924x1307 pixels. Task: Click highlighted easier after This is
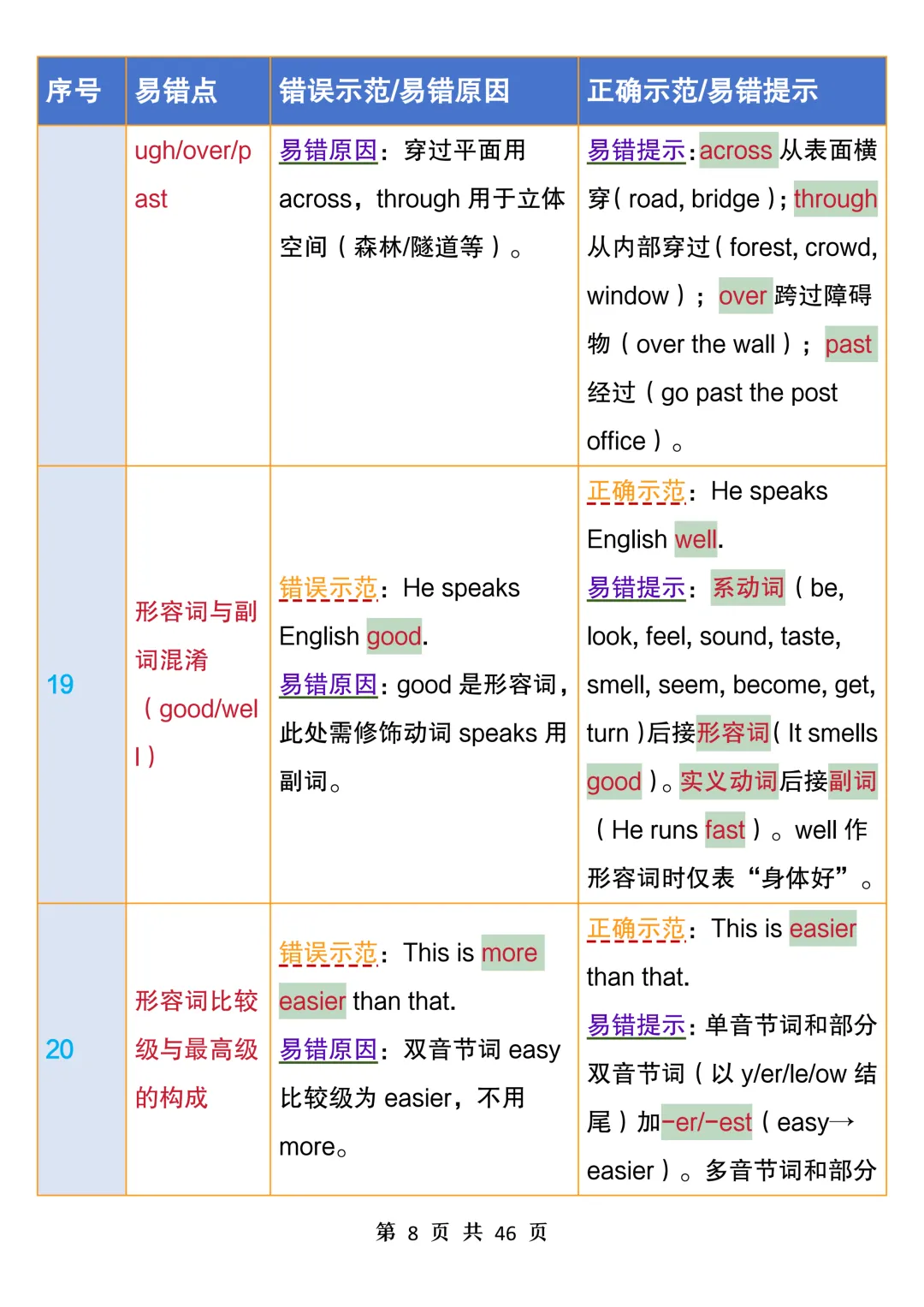coord(823,929)
